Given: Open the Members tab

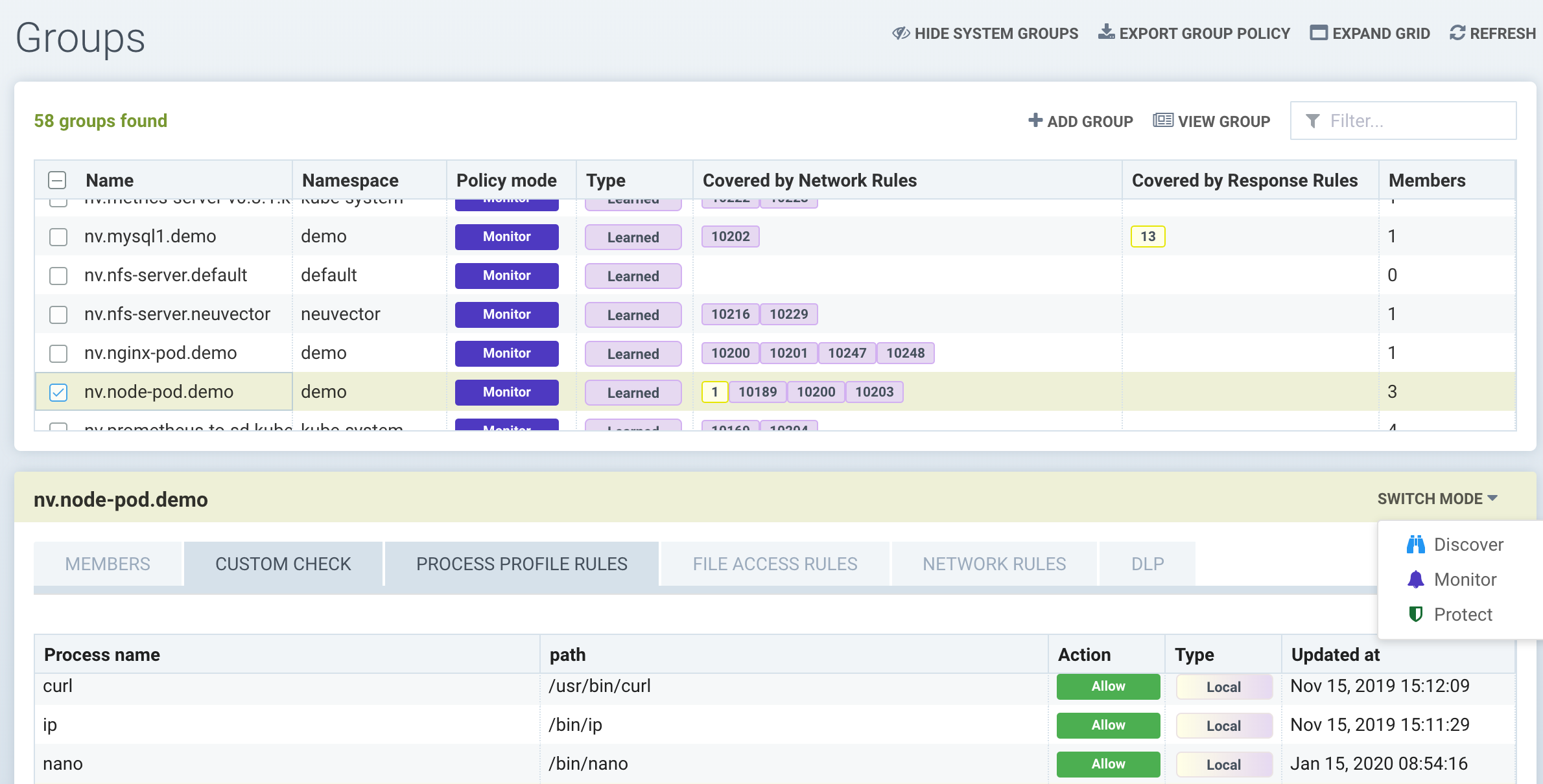Looking at the screenshot, I should pos(108,564).
